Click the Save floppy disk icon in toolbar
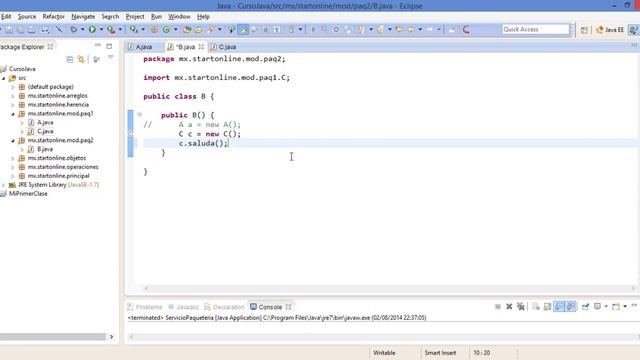 9,30
